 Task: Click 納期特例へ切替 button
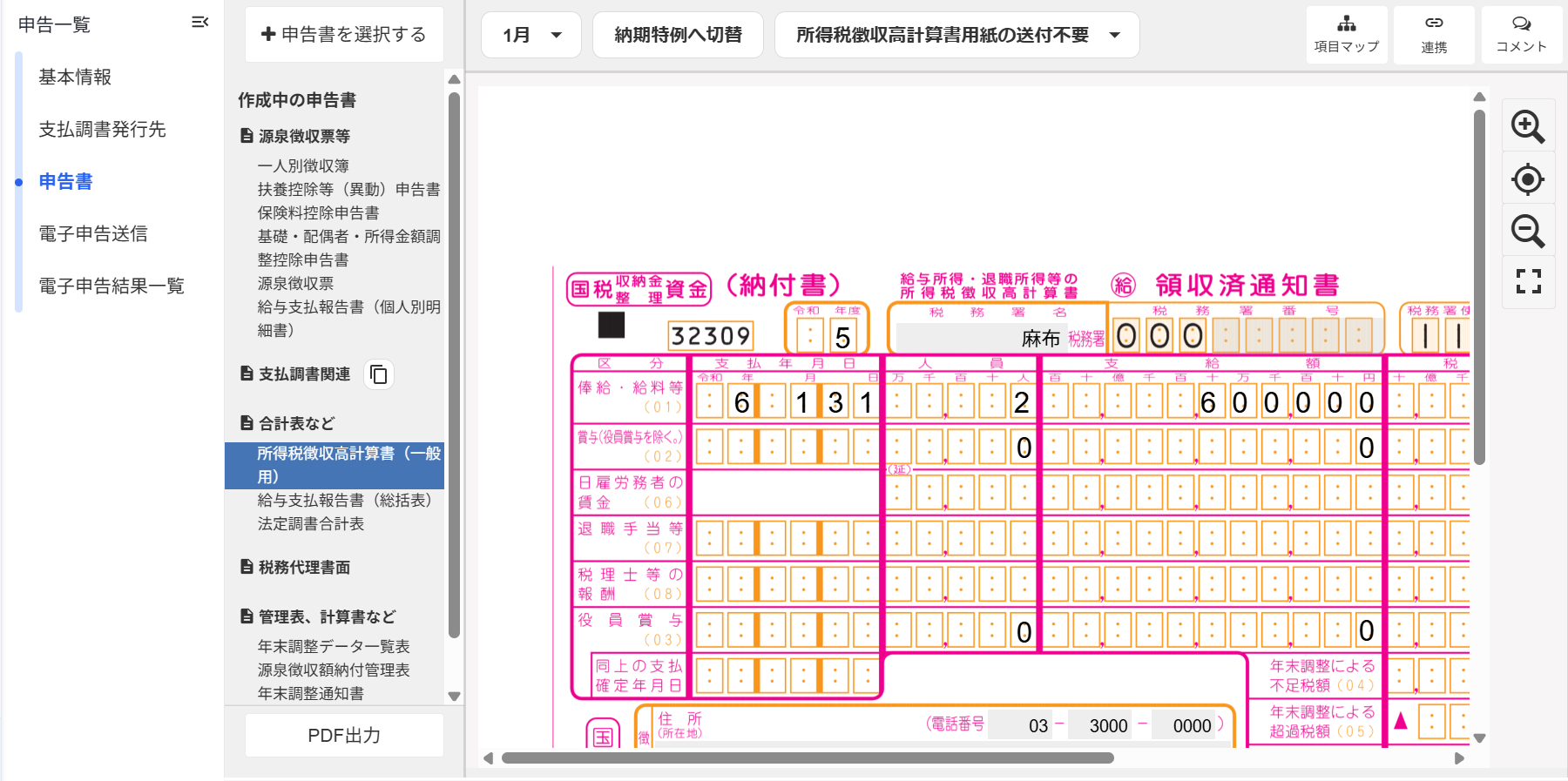pyautogui.click(x=678, y=35)
